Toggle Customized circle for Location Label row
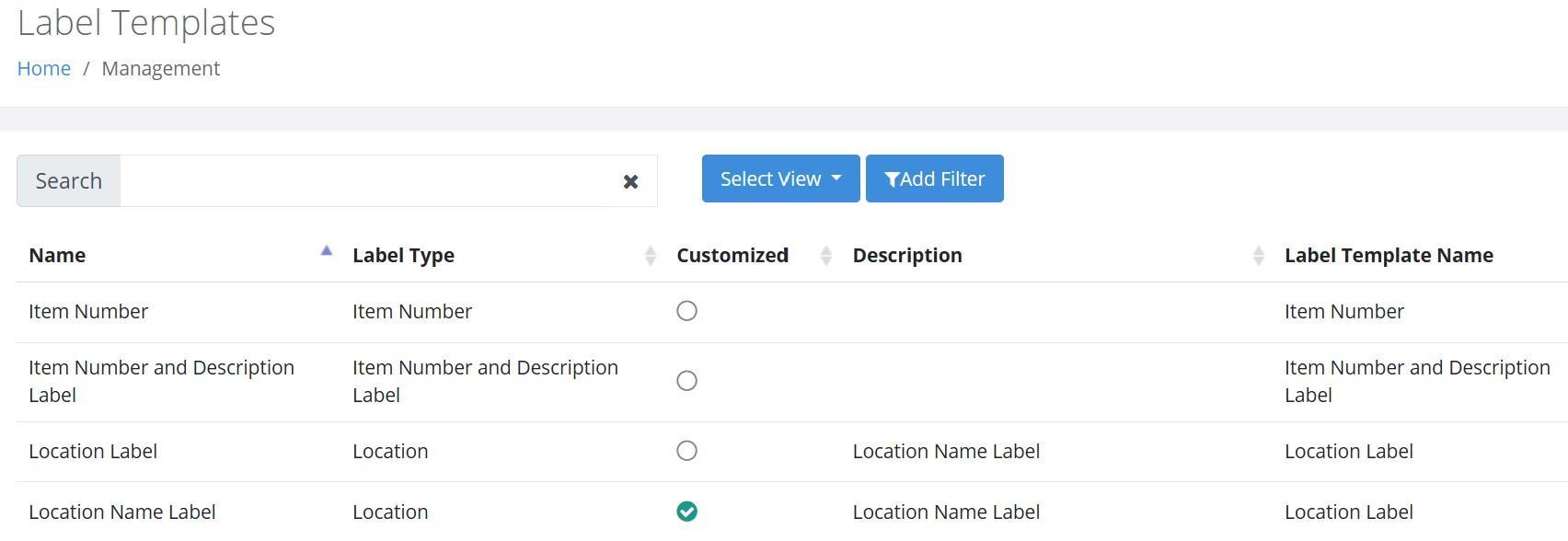Viewport: 1568px width, 541px height. [686, 451]
